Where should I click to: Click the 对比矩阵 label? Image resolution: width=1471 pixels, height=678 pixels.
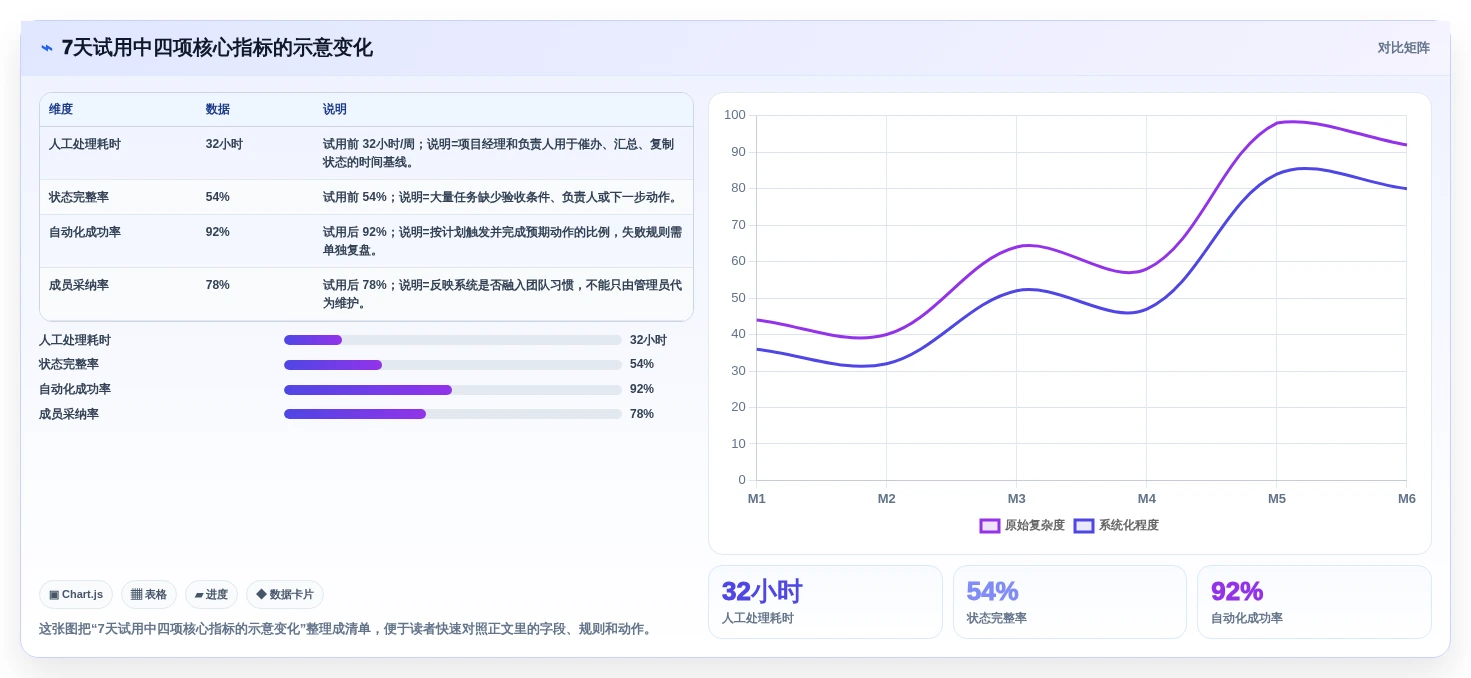(1403, 48)
